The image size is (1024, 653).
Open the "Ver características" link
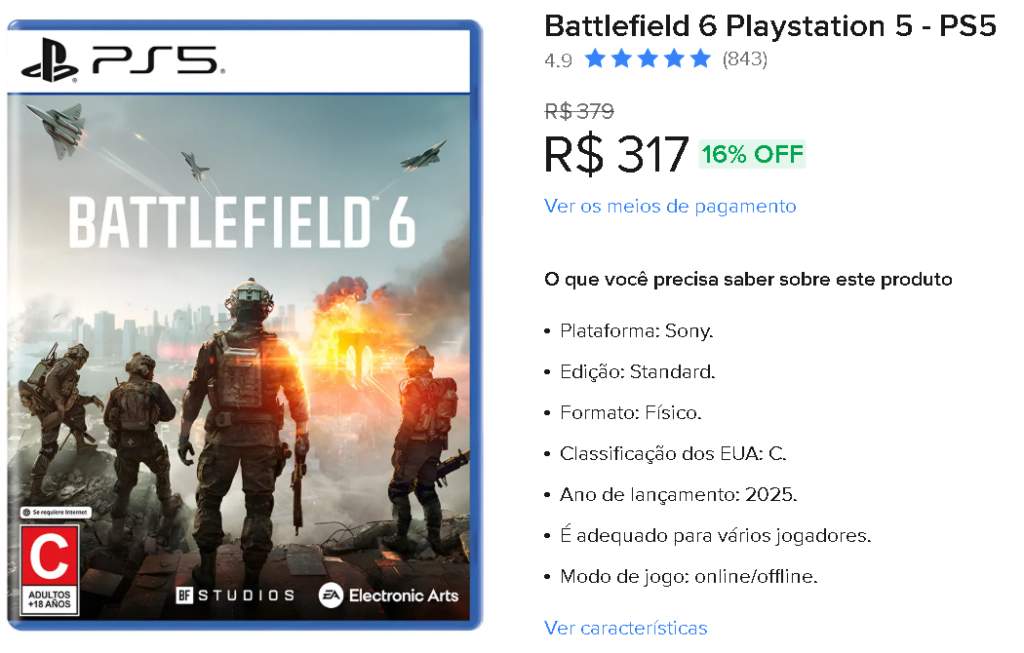click(x=625, y=628)
